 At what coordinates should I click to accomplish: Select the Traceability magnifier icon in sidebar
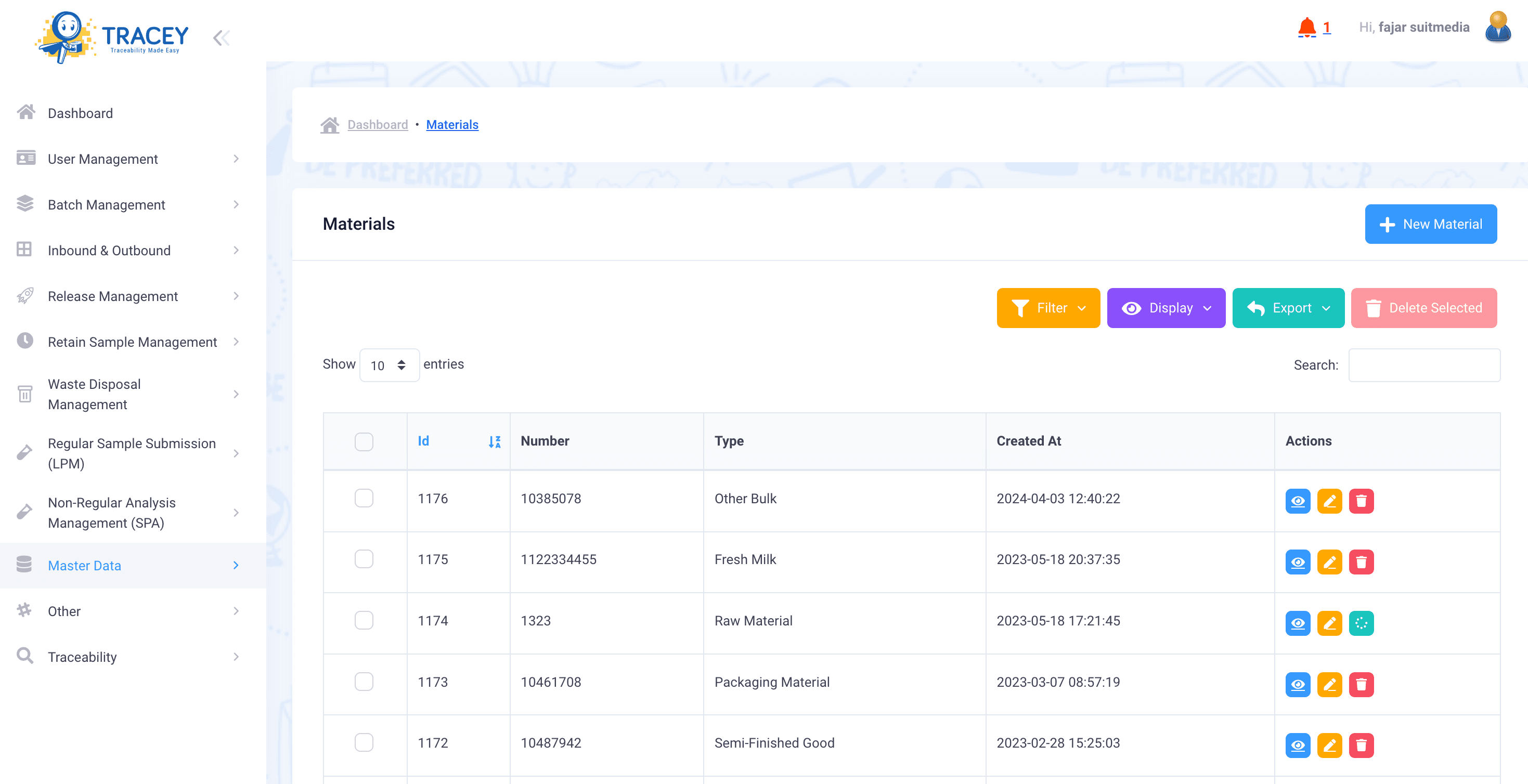pyautogui.click(x=24, y=656)
